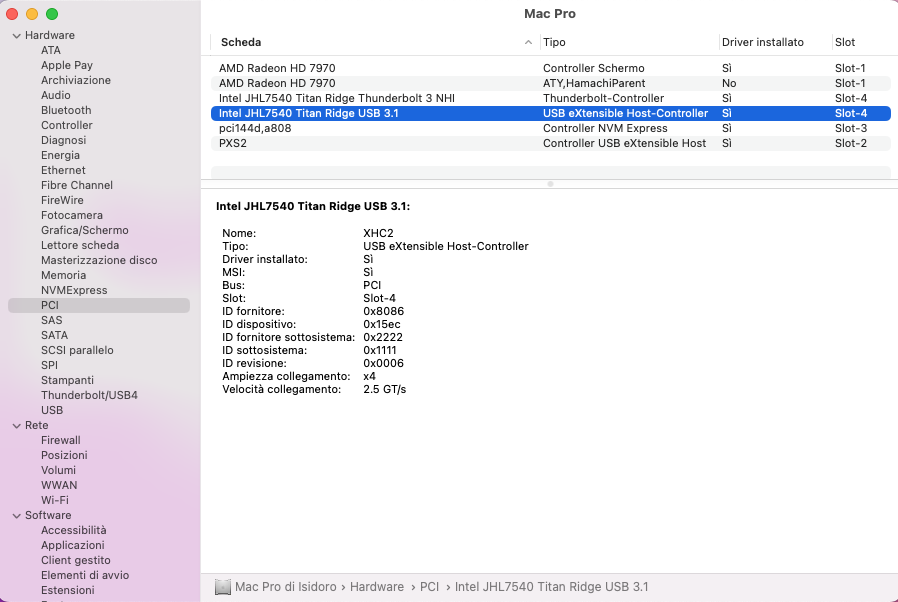The image size is (898, 602).
Task: Open Masterizzazione disco in the sidebar
Action: [x=99, y=260]
